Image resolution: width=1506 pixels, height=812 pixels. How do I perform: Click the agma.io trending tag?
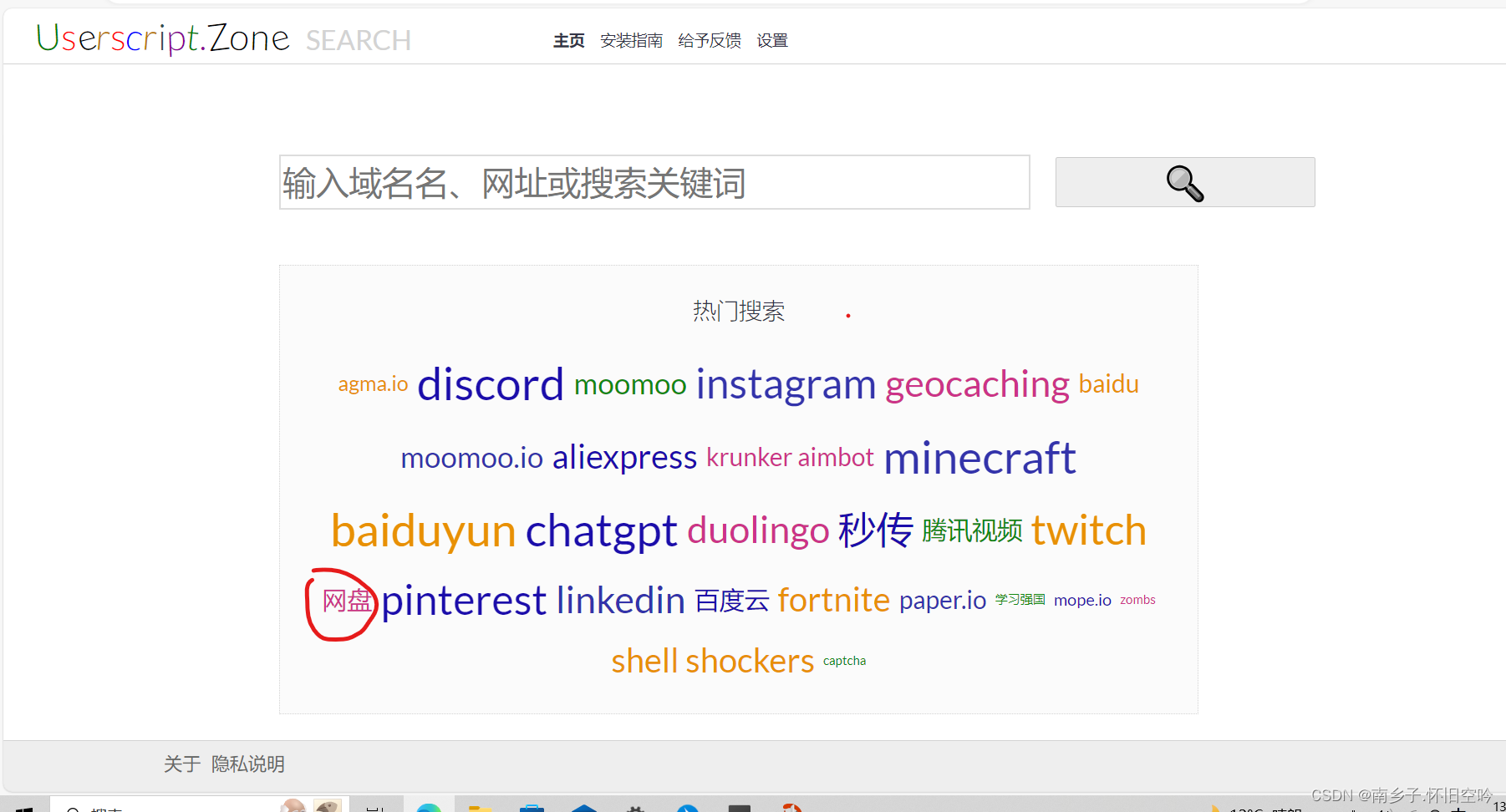point(373,384)
